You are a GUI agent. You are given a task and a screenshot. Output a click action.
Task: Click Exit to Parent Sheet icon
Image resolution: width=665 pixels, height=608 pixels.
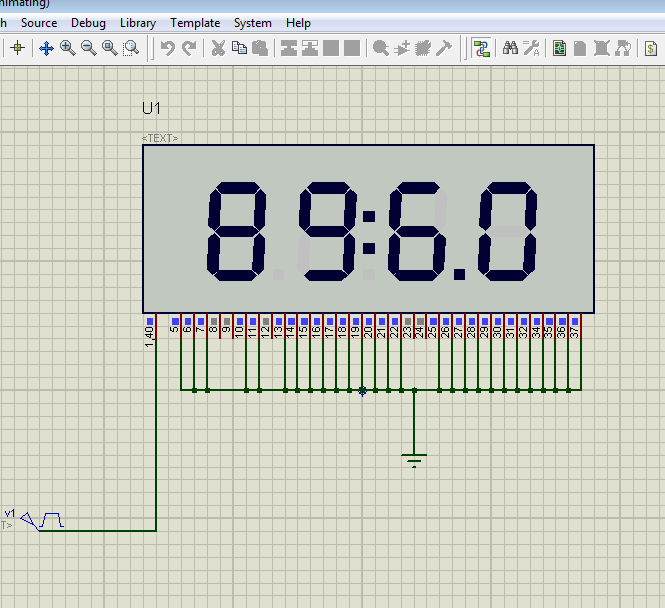tap(623, 48)
